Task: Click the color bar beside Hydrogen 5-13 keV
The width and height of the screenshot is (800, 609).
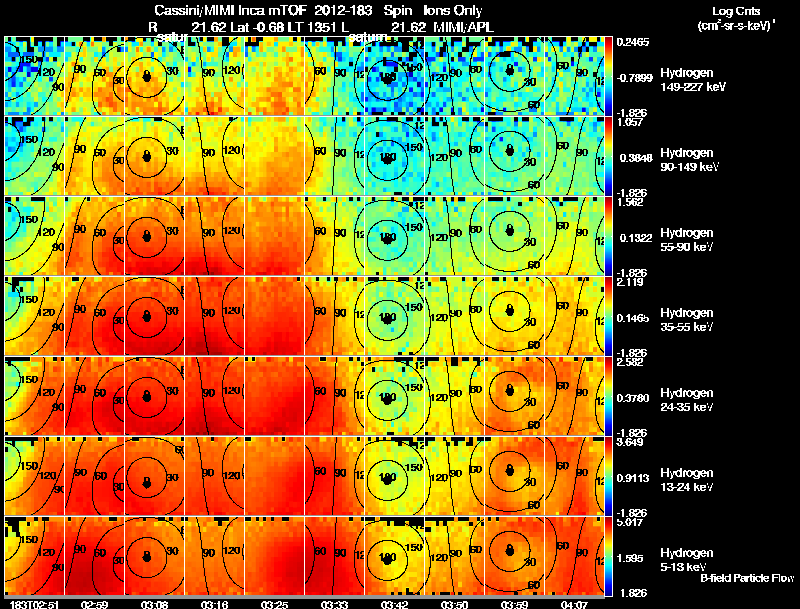Action: coord(608,556)
